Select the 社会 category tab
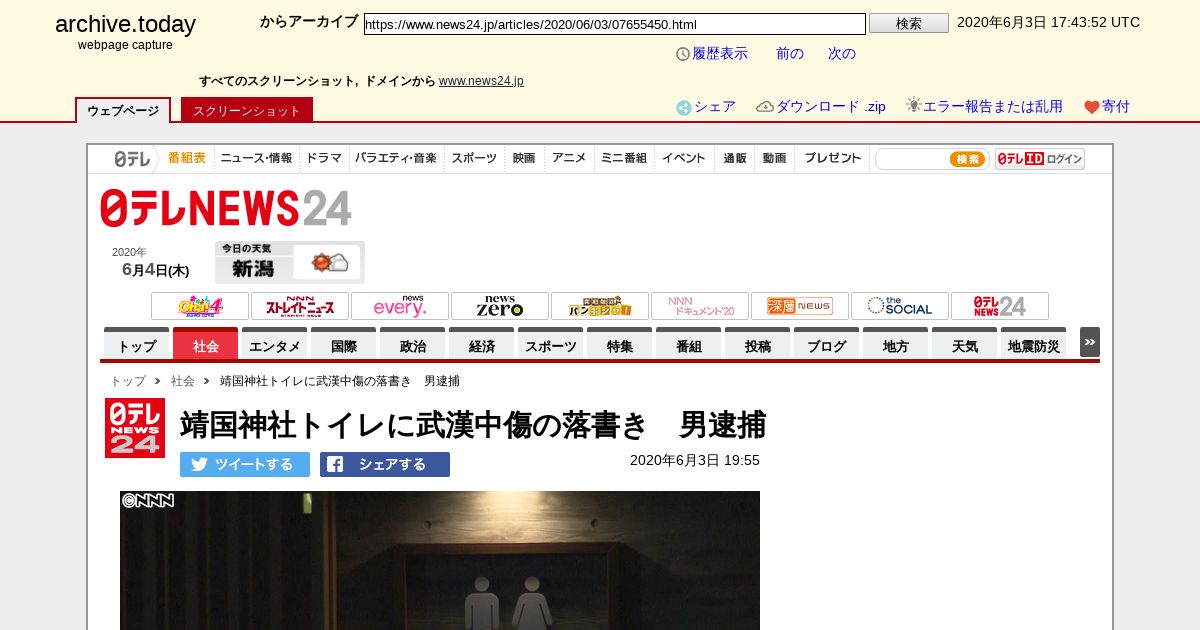Image resolution: width=1200 pixels, height=630 pixels. [x=206, y=344]
